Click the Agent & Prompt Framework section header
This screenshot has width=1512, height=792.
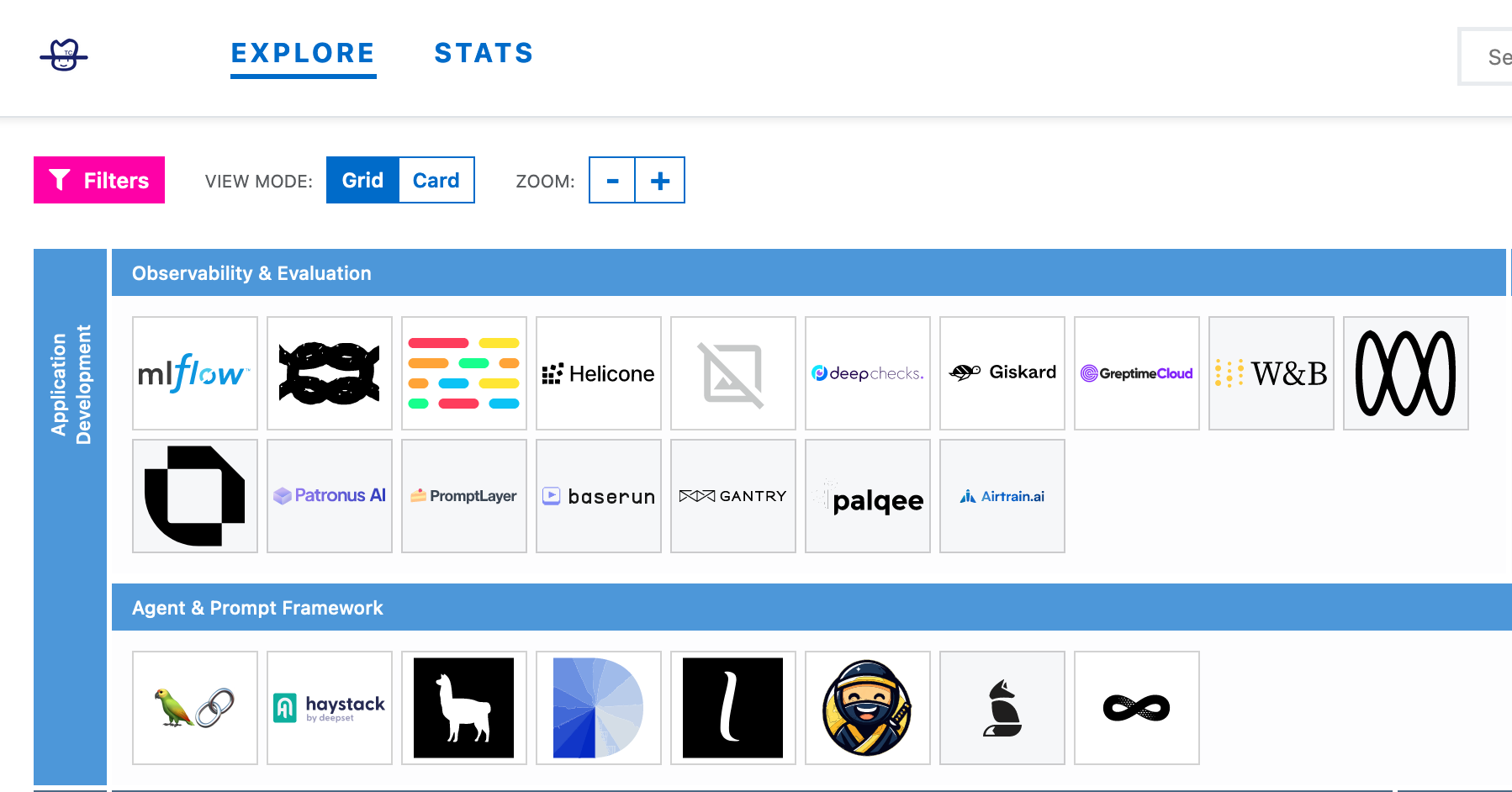click(x=812, y=607)
